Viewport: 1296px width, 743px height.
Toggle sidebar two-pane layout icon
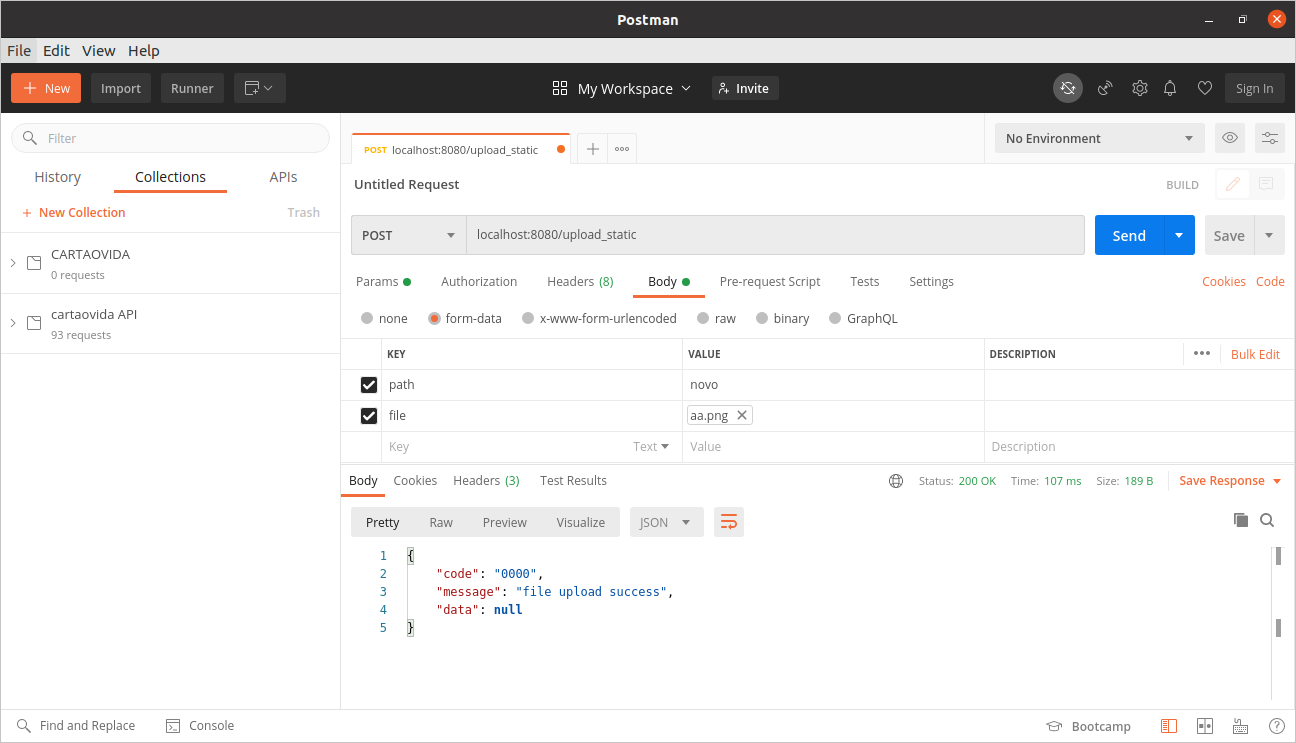(x=1169, y=726)
